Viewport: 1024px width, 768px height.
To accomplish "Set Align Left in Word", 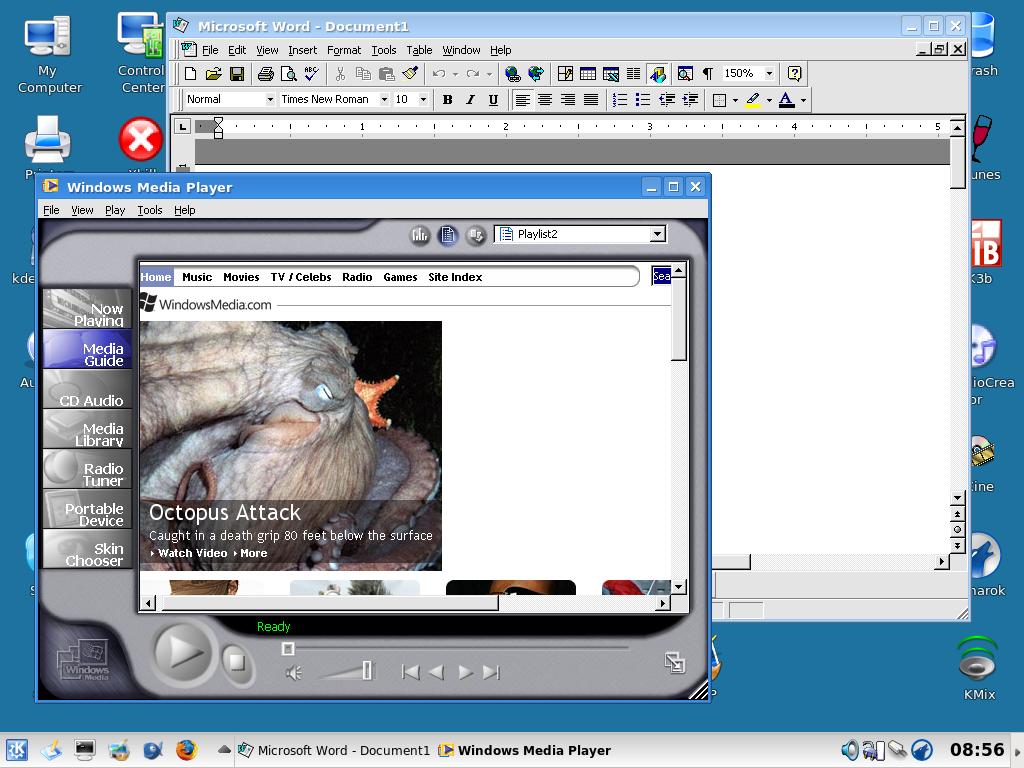I will [522, 99].
